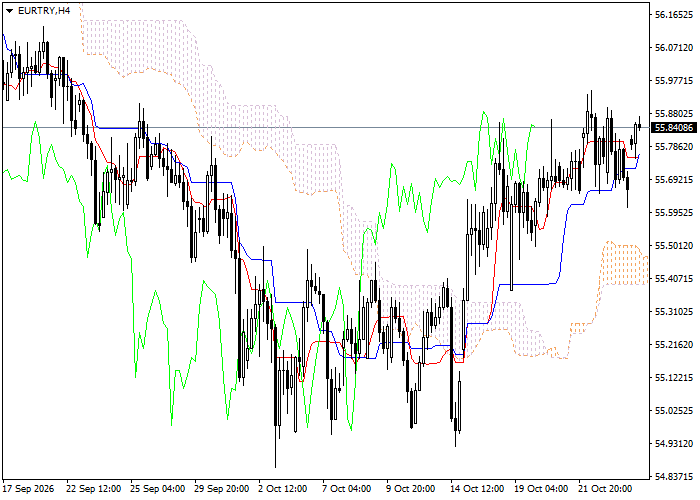Click the 54.83715 price axis label
This screenshot has height=500, width=700.
point(674,477)
